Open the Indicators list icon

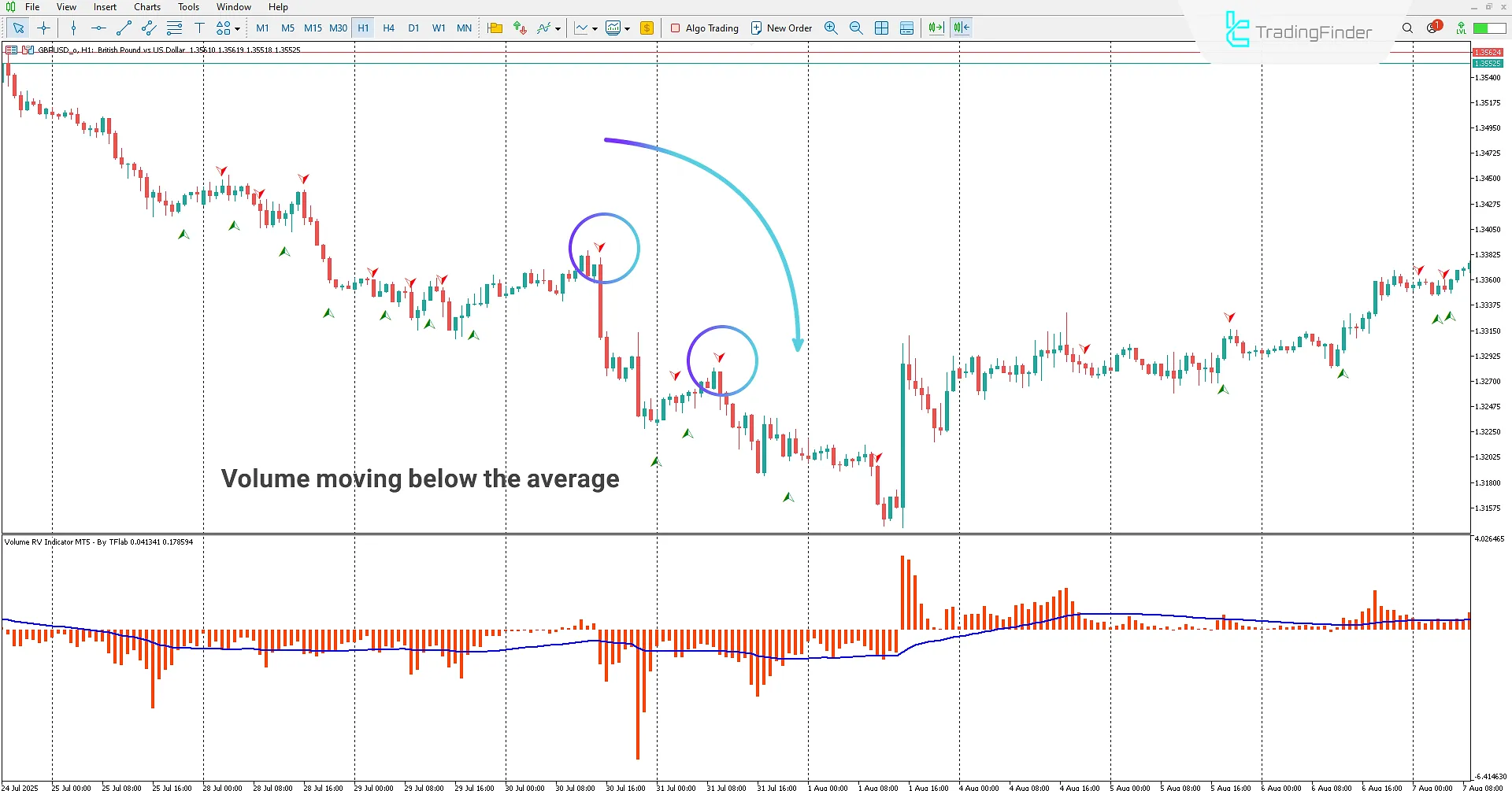click(x=543, y=28)
